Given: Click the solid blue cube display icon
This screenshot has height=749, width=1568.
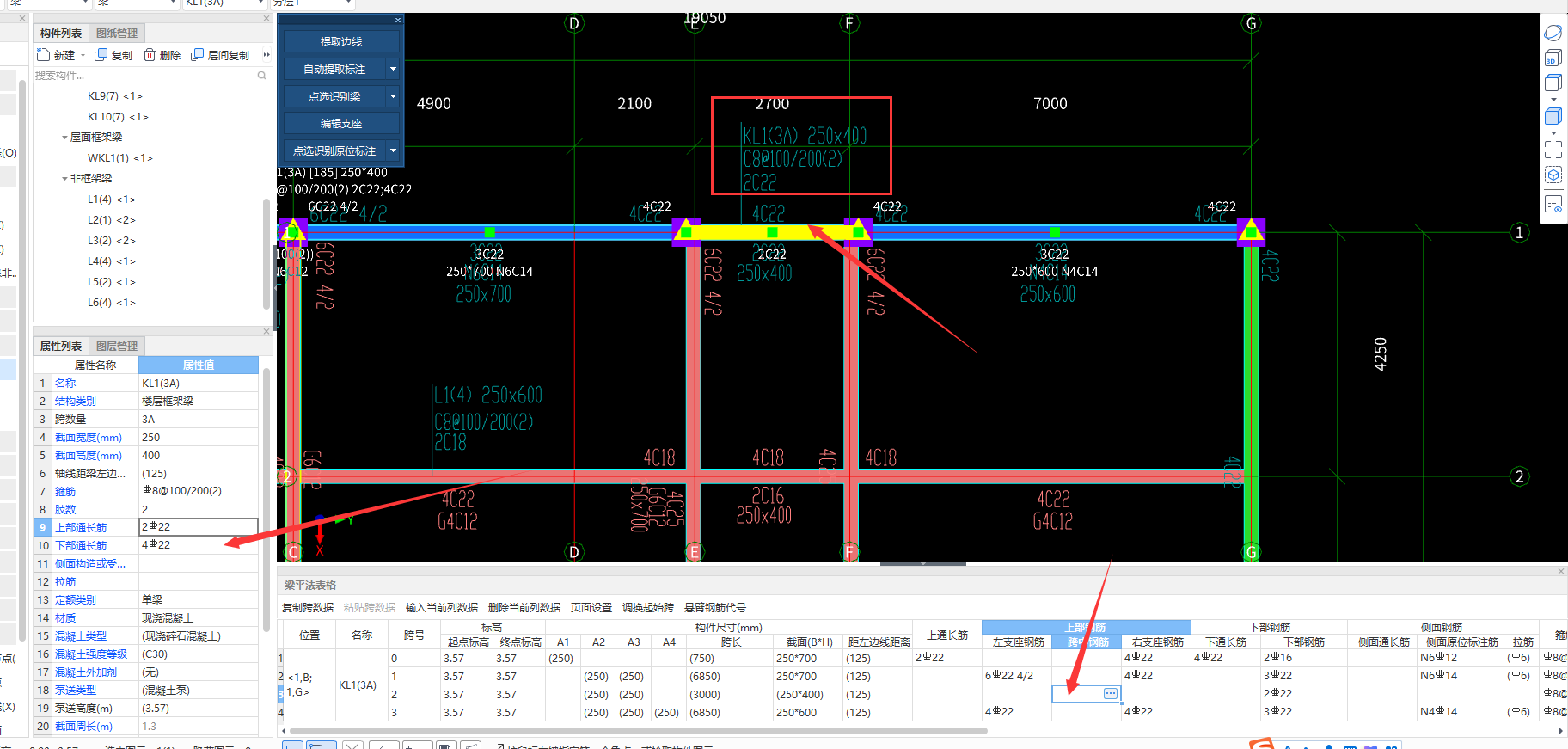Looking at the screenshot, I should pos(1553,116).
